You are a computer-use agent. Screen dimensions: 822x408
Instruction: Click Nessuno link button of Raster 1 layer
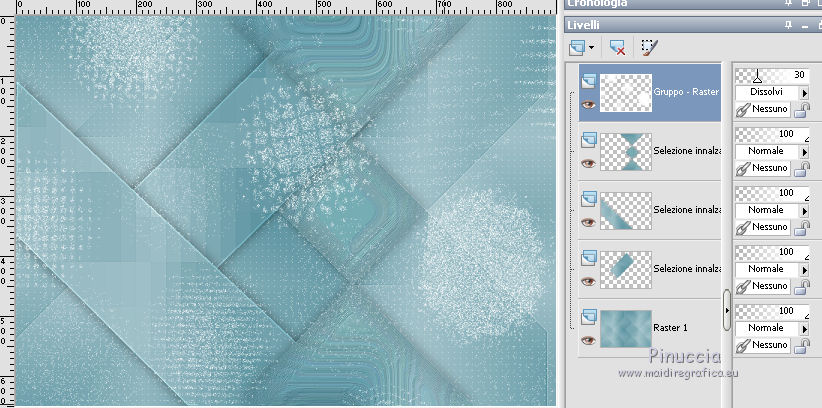pyautogui.click(x=764, y=345)
